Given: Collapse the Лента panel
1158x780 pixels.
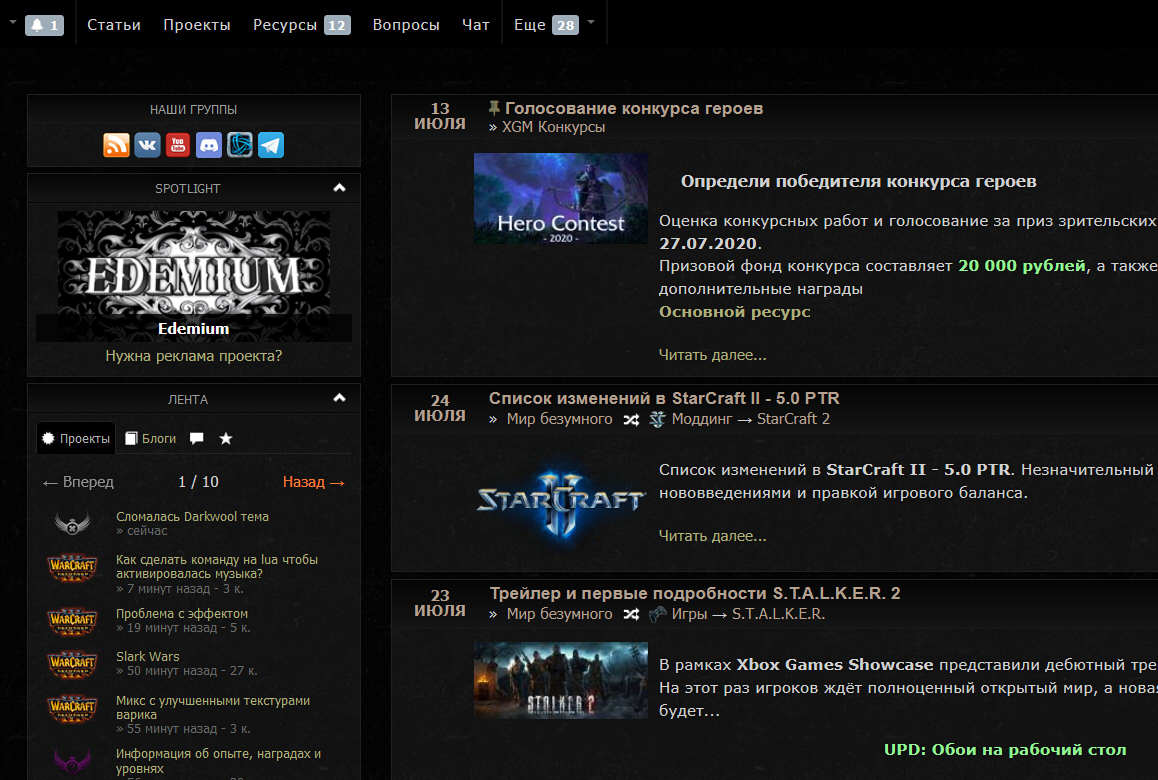Looking at the screenshot, I should tap(339, 398).
